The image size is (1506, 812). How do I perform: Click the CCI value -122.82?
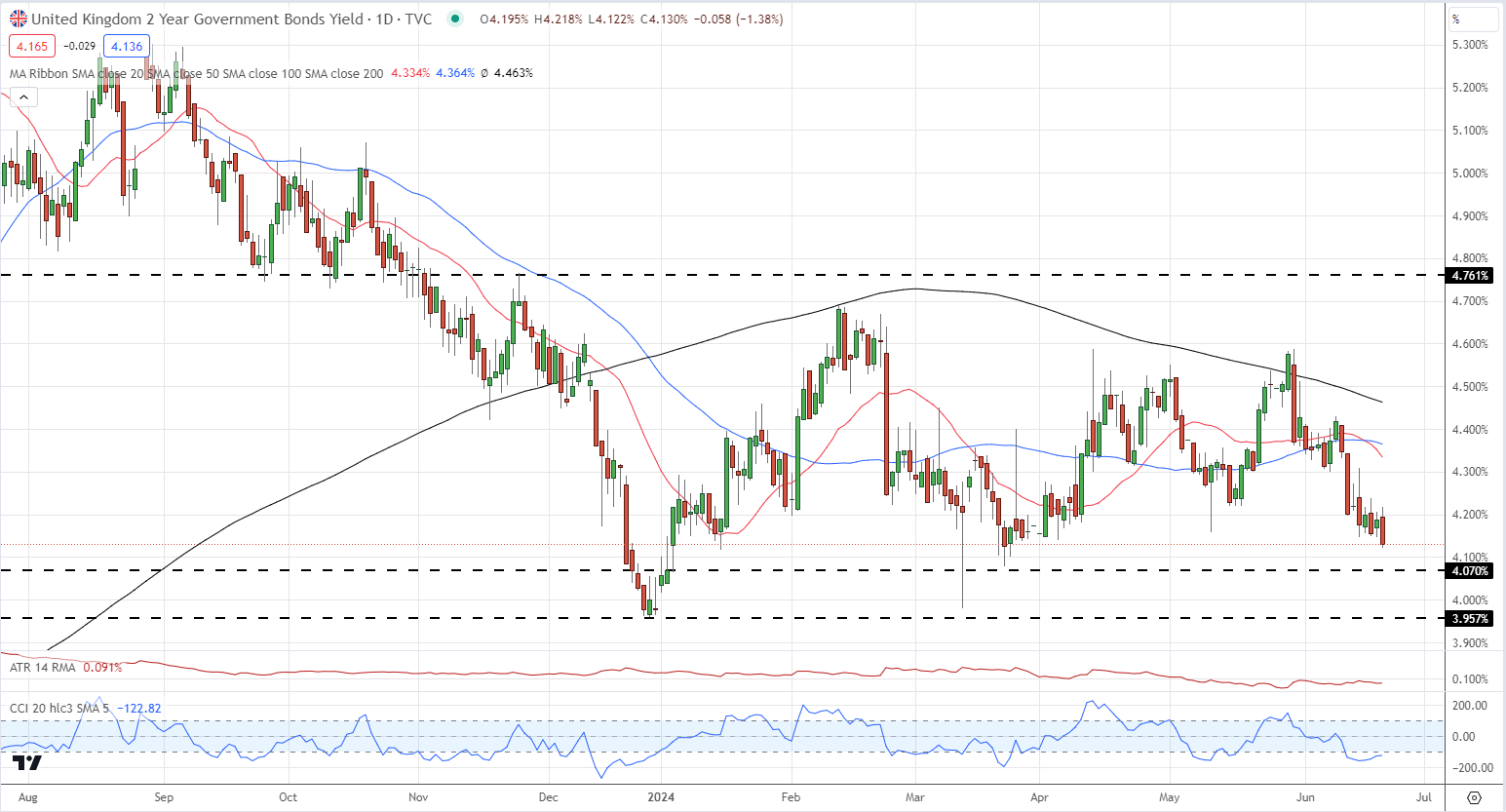tap(139, 708)
